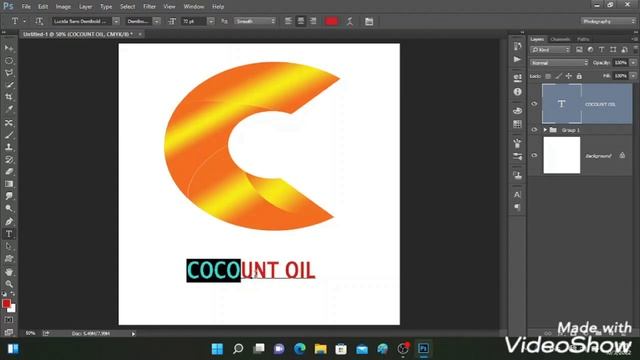Open Windows Start button on taskbar
This screenshot has width=640, height=360.
click(x=218, y=349)
